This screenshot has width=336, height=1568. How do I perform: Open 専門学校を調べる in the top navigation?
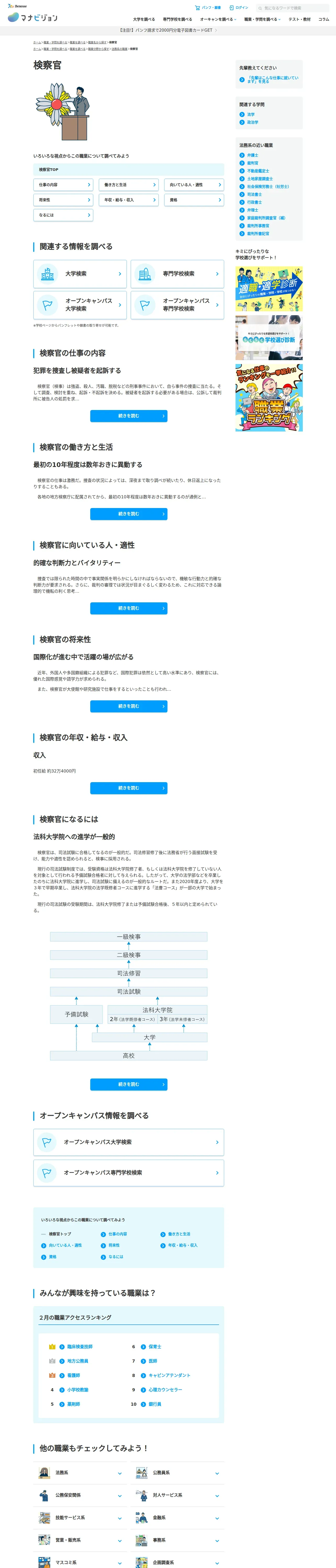(177, 20)
